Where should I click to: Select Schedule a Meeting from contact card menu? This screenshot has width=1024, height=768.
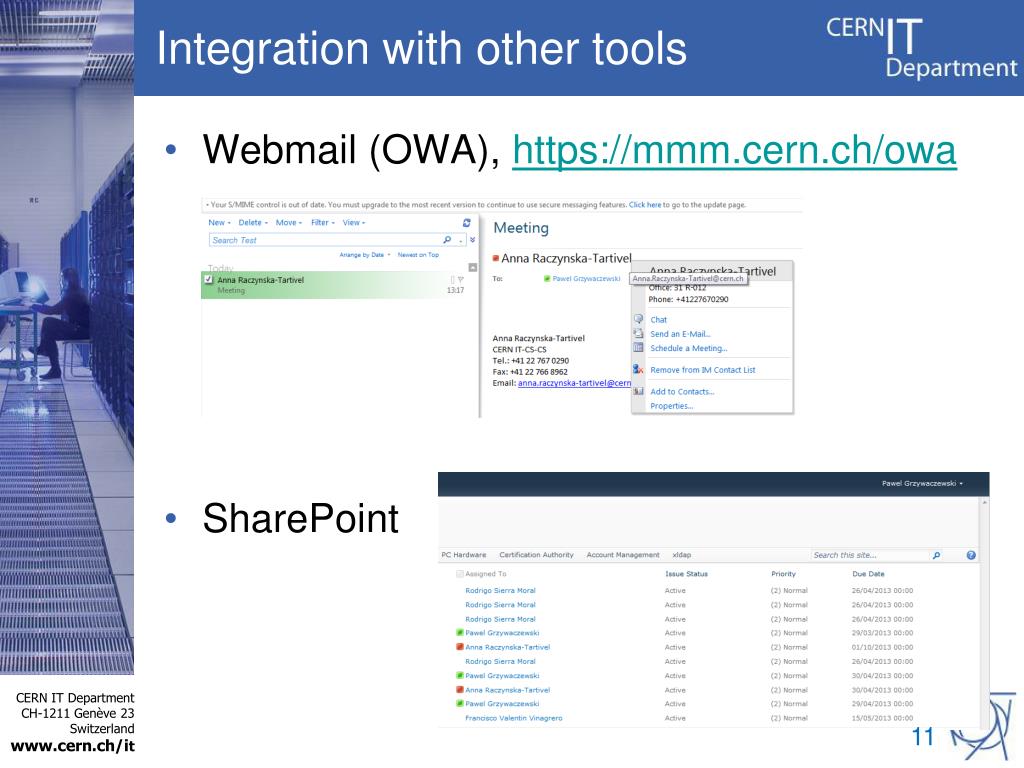688,348
